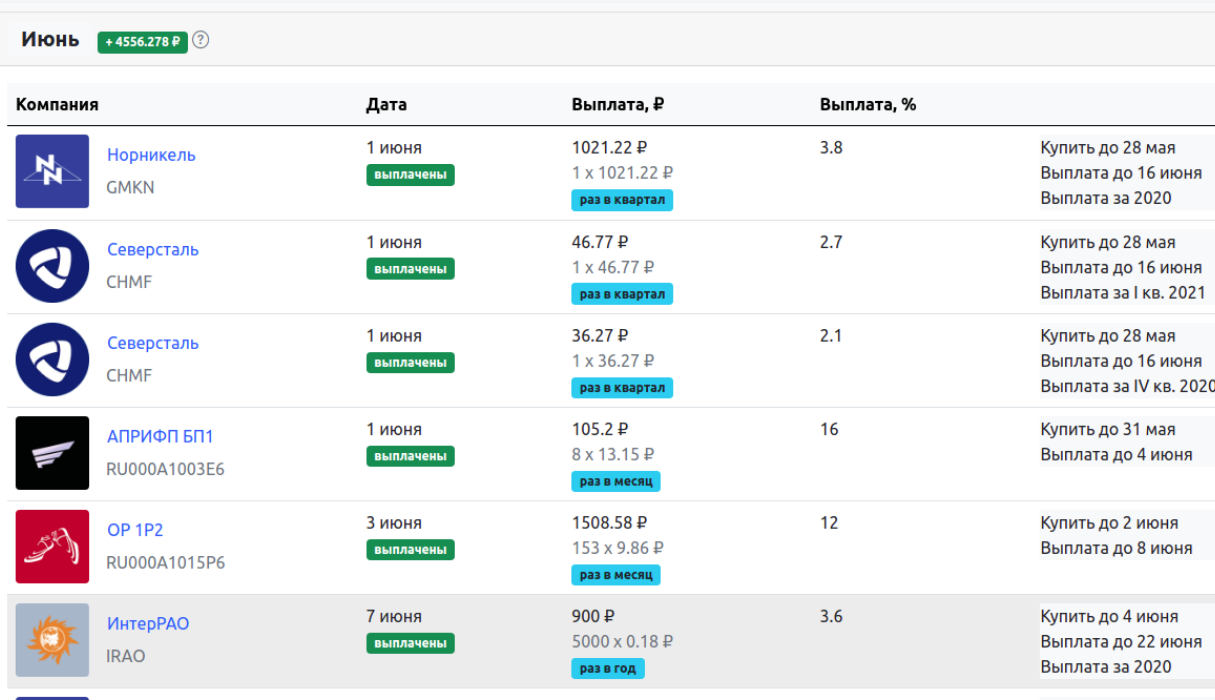This screenshot has width=1215, height=700.
Task: Open the АПРИФП БП1 link
Action: (160, 436)
